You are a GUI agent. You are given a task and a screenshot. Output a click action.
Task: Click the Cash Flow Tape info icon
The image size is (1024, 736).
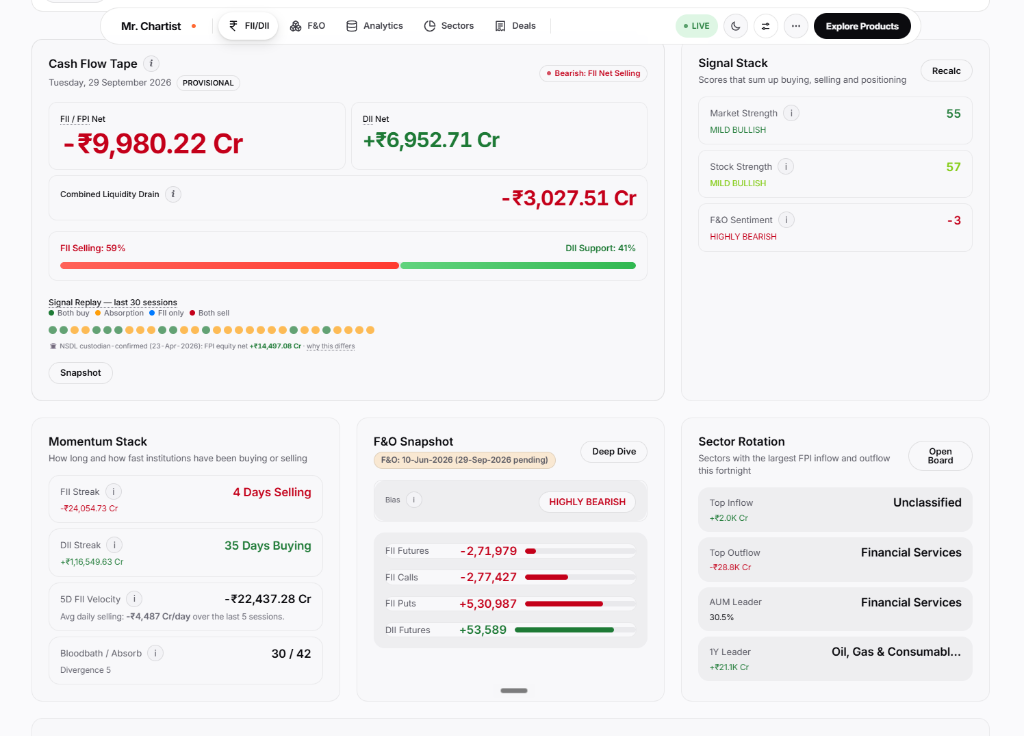tap(151, 63)
